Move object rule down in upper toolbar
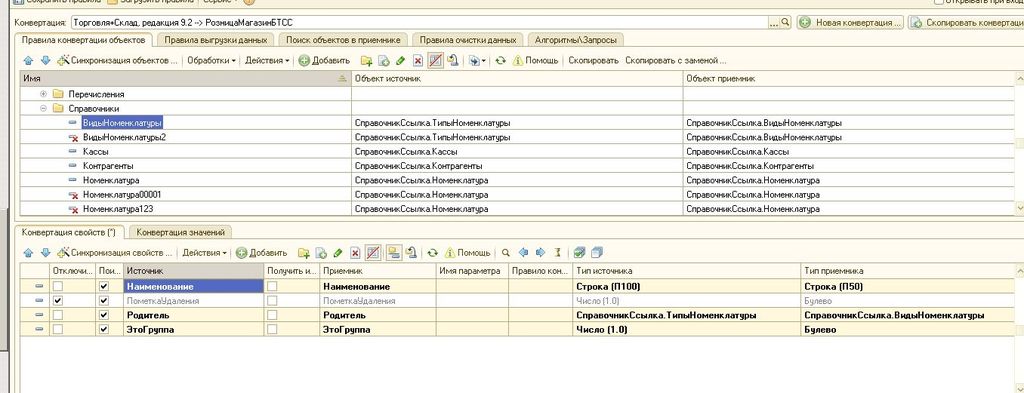 pyautogui.click(x=45, y=61)
